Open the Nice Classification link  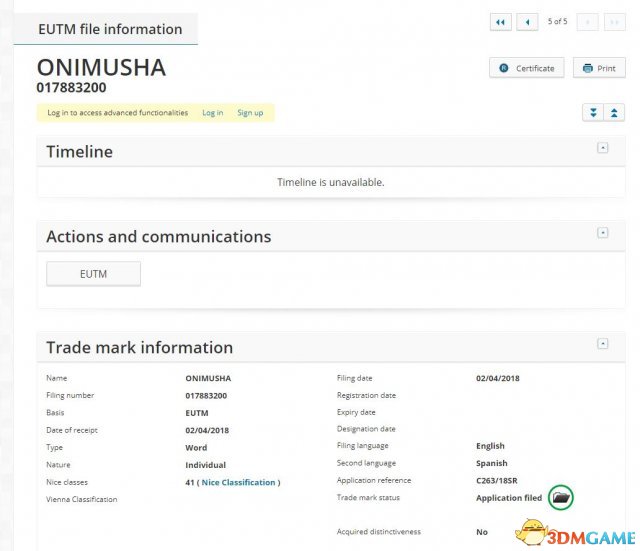(x=238, y=482)
